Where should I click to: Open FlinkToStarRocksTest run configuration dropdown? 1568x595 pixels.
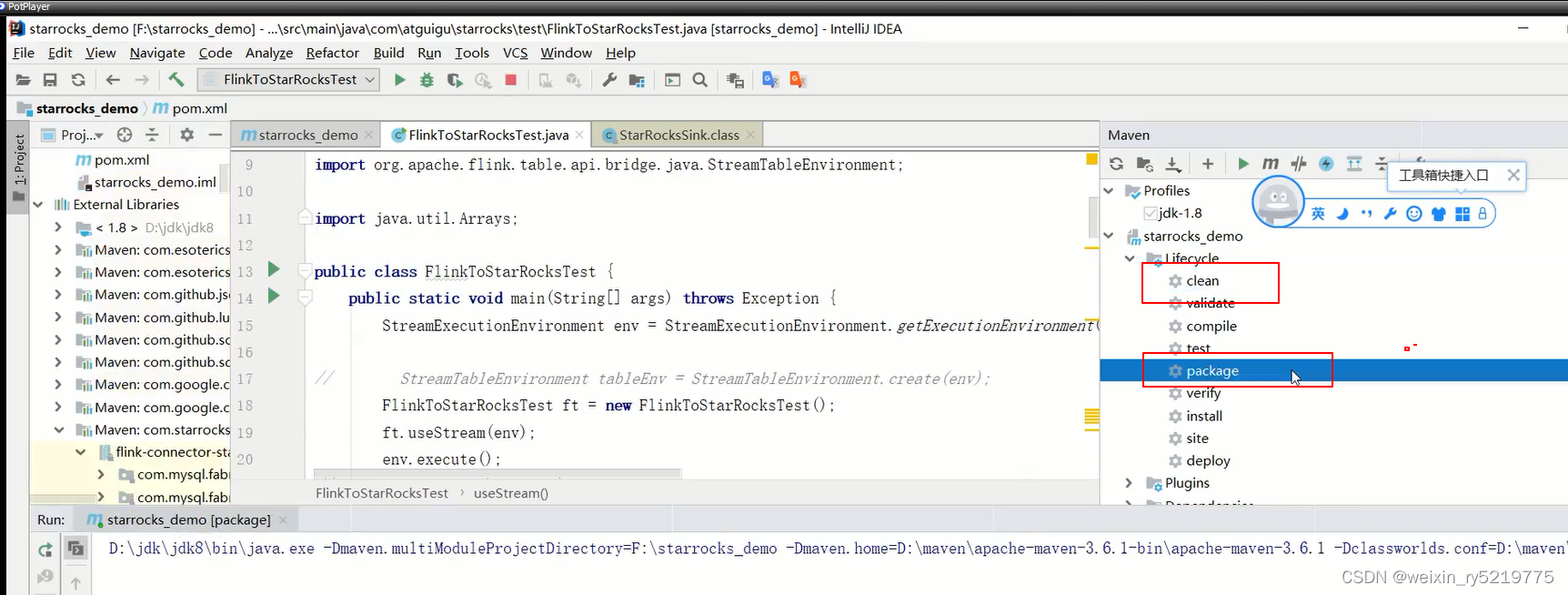pyautogui.click(x=288, y=80)
